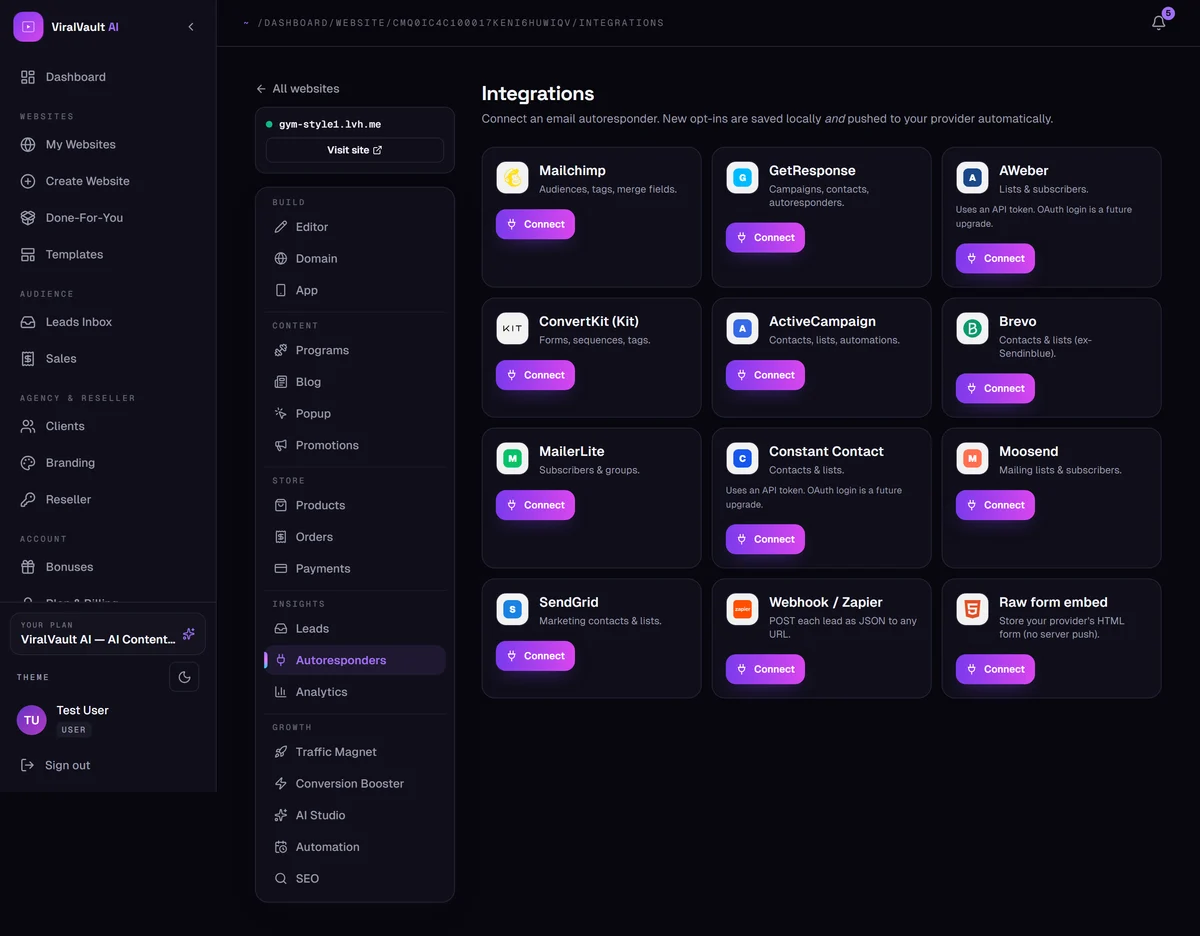Connect the MailerLite integration
Screen dimensions: 1200x936
[x=535, y=505]
